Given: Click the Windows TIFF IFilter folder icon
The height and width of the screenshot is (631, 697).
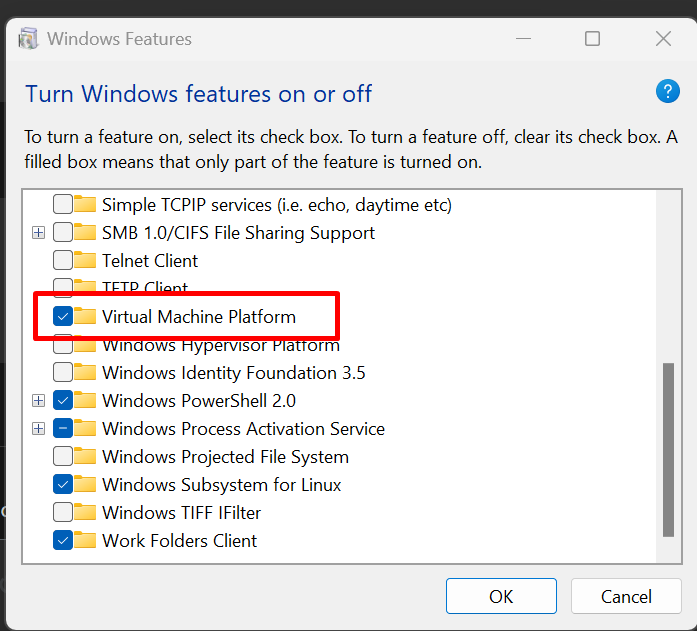Looking at the screenshot, I should (x=85, y=512).
